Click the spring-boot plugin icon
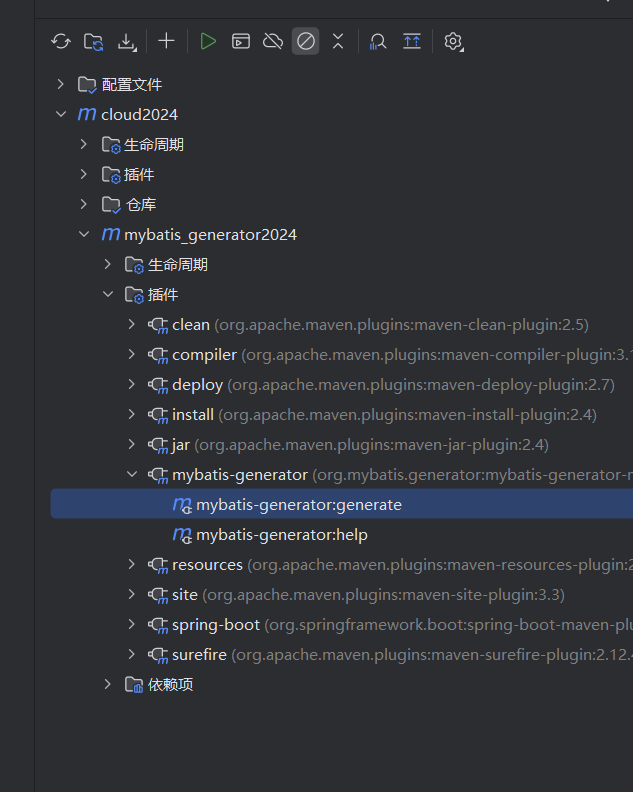Screen dimensions: 633x792 pos(158,625)
